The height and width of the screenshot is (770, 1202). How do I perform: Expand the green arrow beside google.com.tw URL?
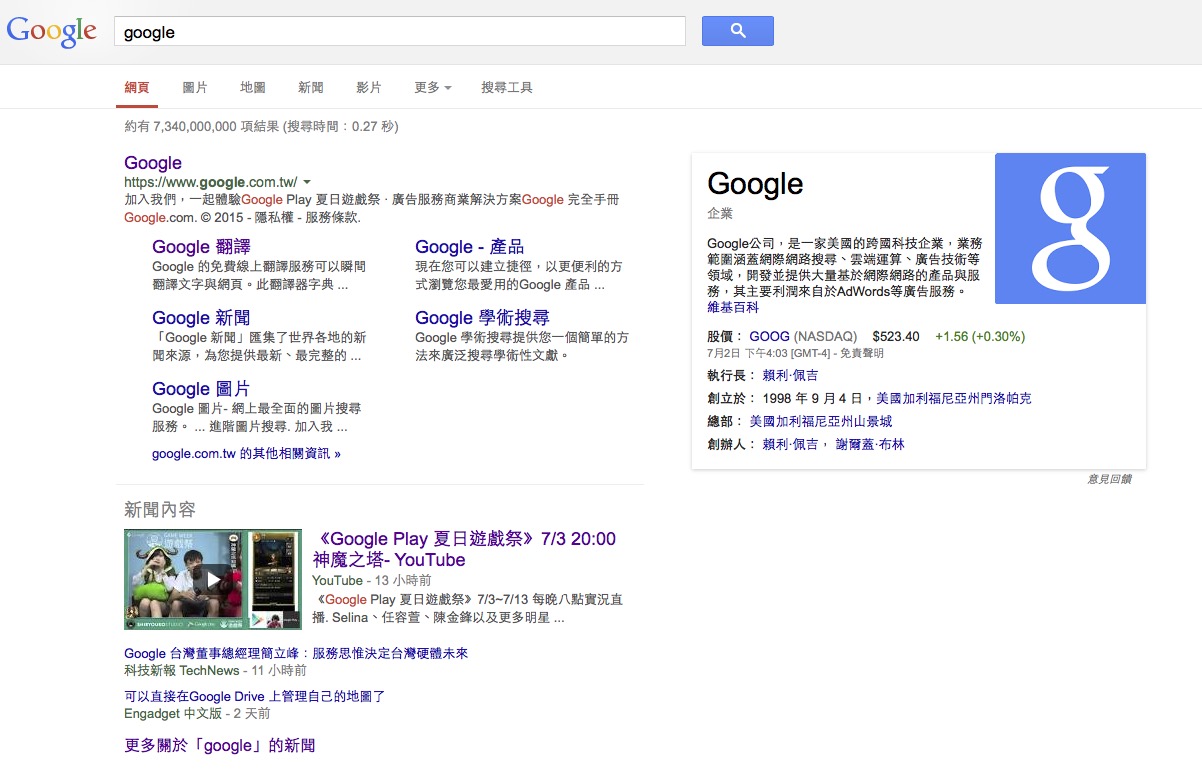307,182
